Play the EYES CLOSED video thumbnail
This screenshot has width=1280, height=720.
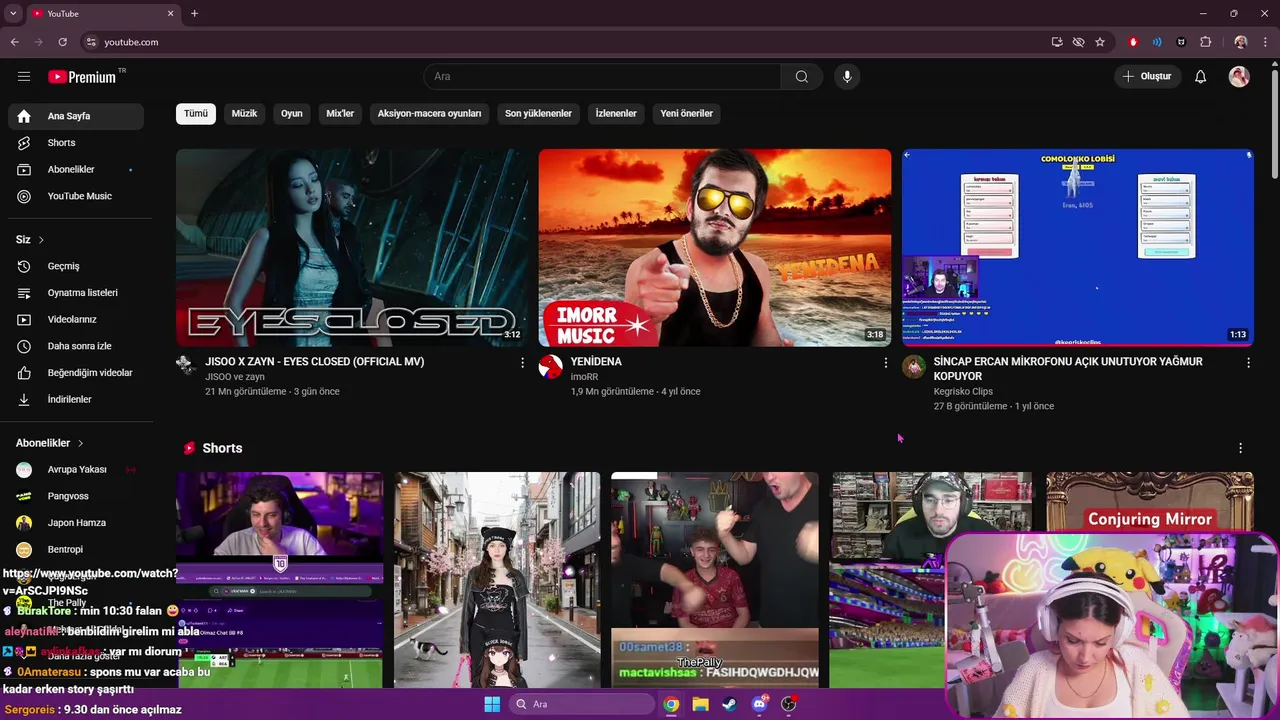tap(352, 248)
